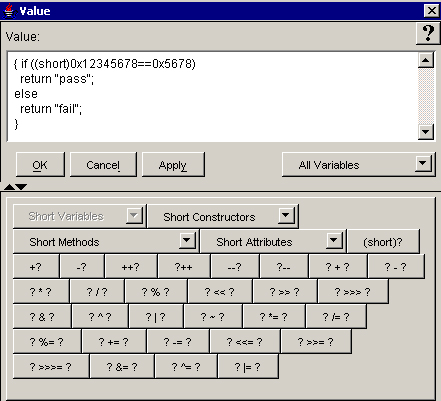Click the Apply button
This screenshot has height=401, width=441.
(x=173, y=165)
